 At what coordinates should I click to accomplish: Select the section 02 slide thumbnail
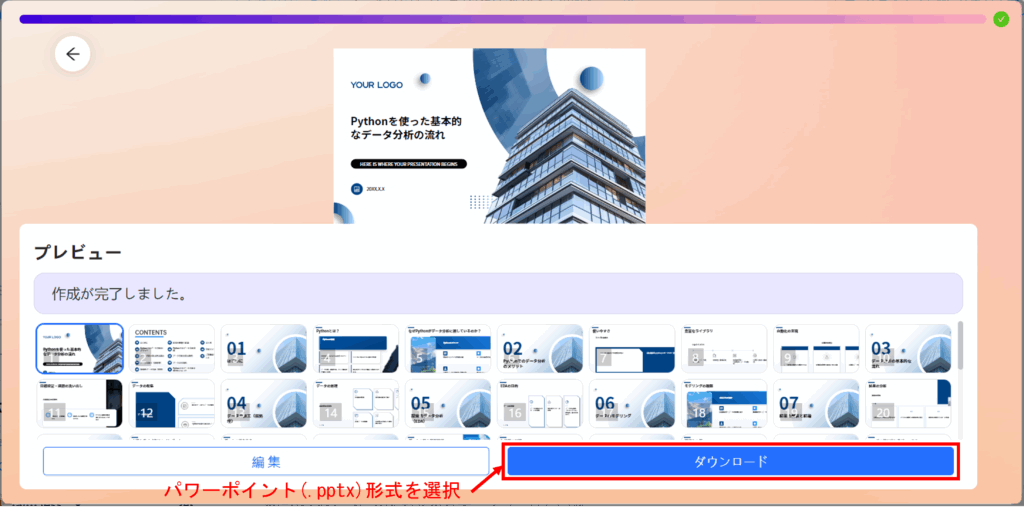(540, 349)
